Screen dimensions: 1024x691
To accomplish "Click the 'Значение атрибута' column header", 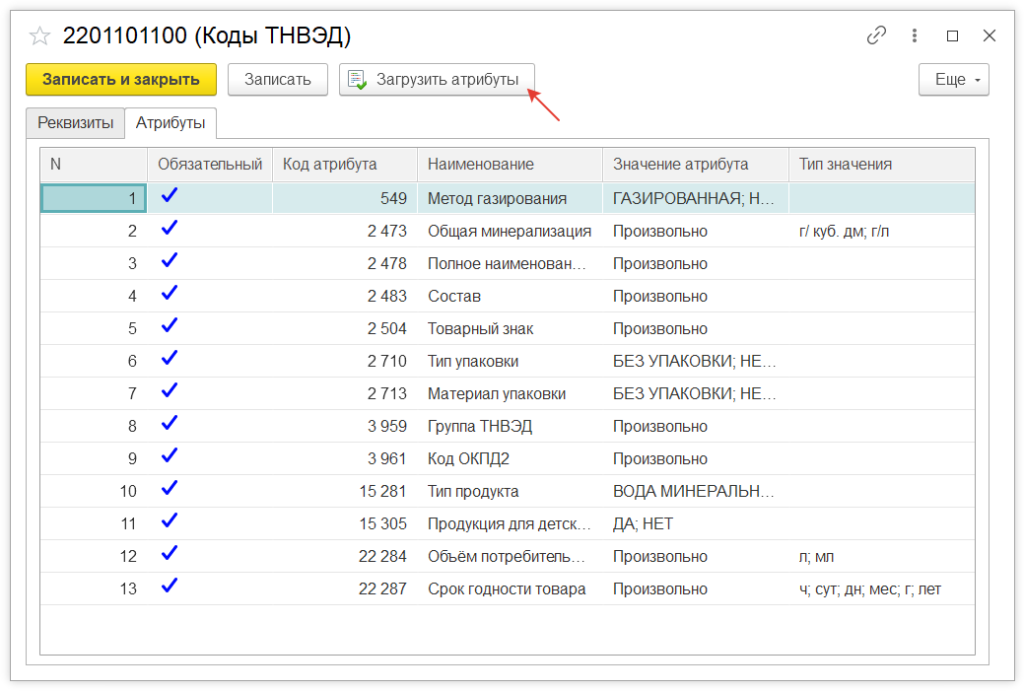I will 695,165.
